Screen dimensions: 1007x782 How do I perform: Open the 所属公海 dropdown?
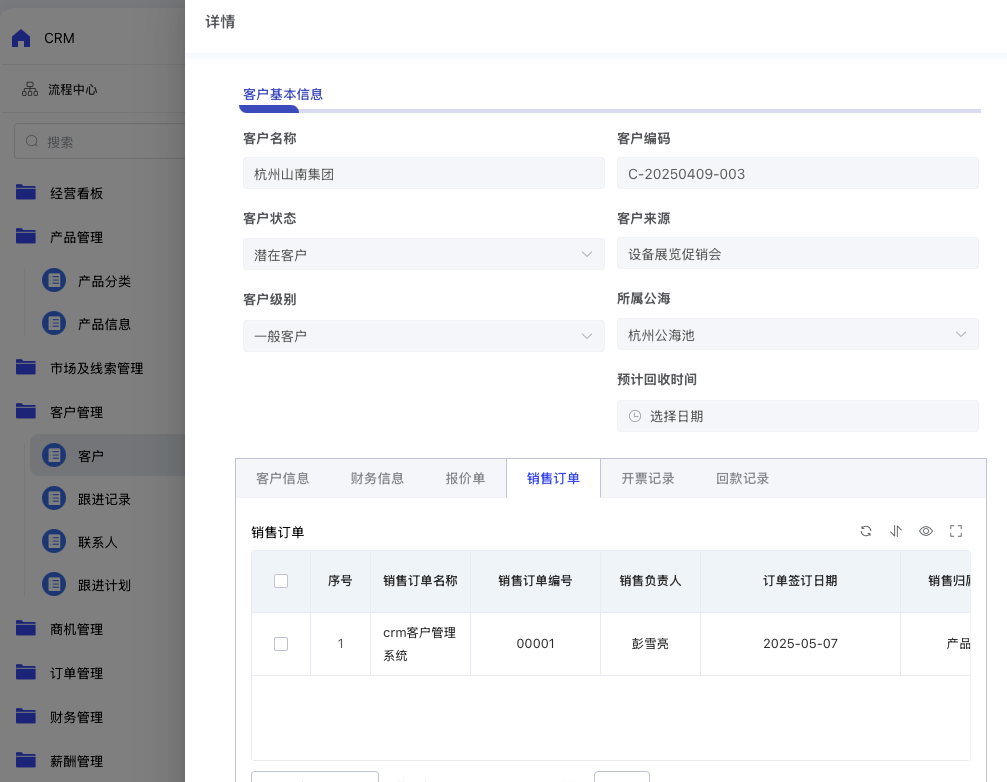[x=798, y=335]
